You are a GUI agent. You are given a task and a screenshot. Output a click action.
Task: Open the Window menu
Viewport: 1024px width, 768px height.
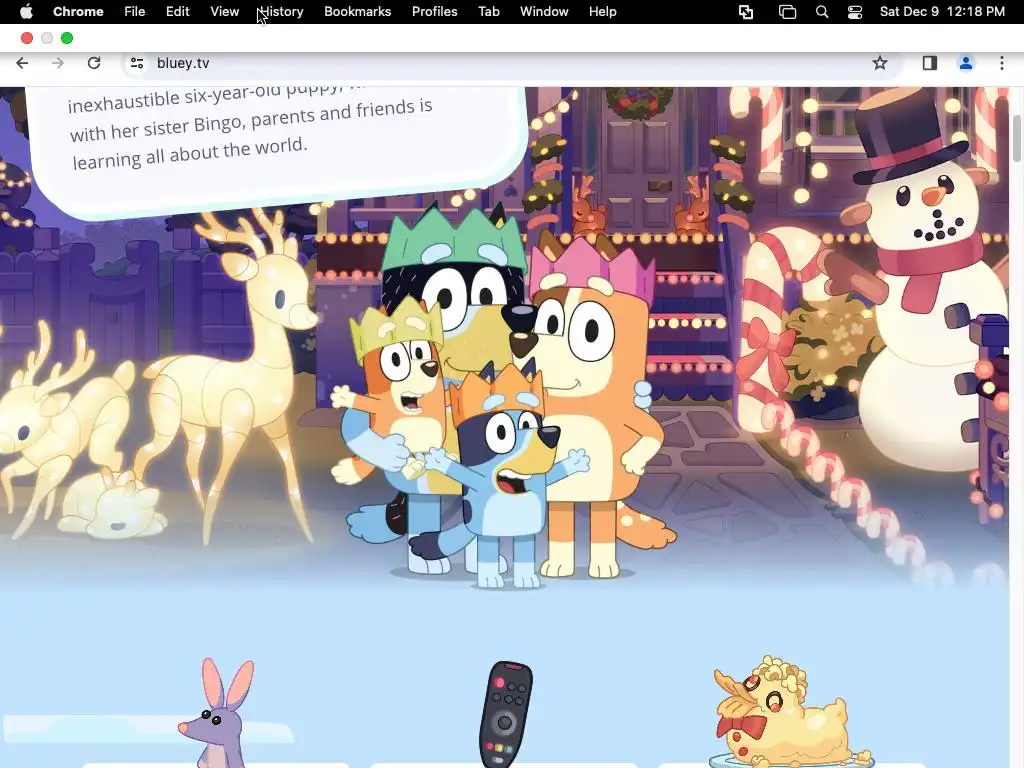(x=544, y=12)
